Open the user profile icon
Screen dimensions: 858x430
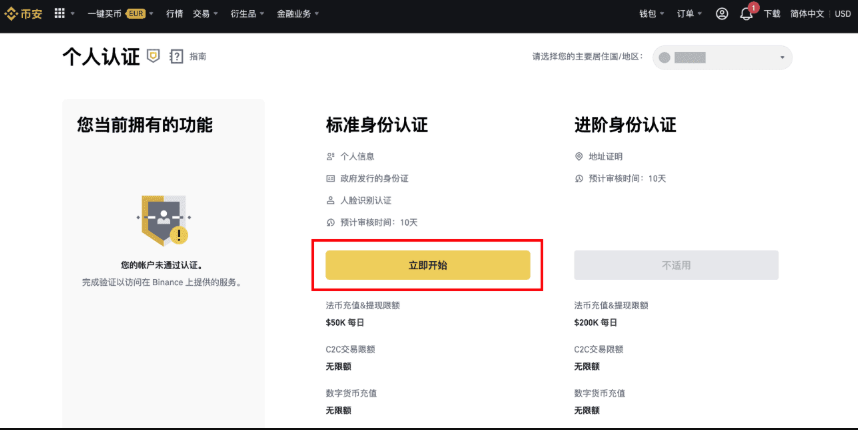722,14
